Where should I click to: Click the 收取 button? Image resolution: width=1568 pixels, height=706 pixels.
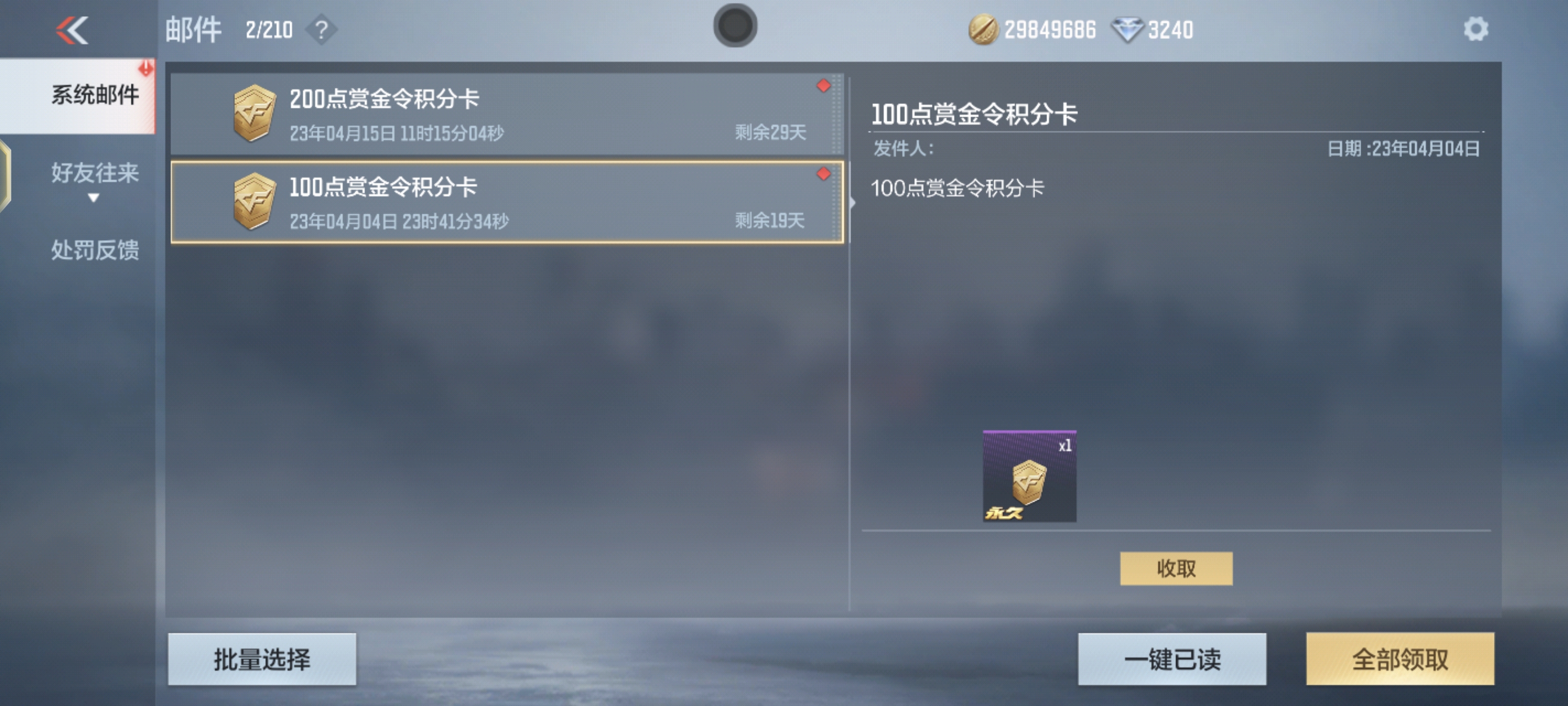1176,568
